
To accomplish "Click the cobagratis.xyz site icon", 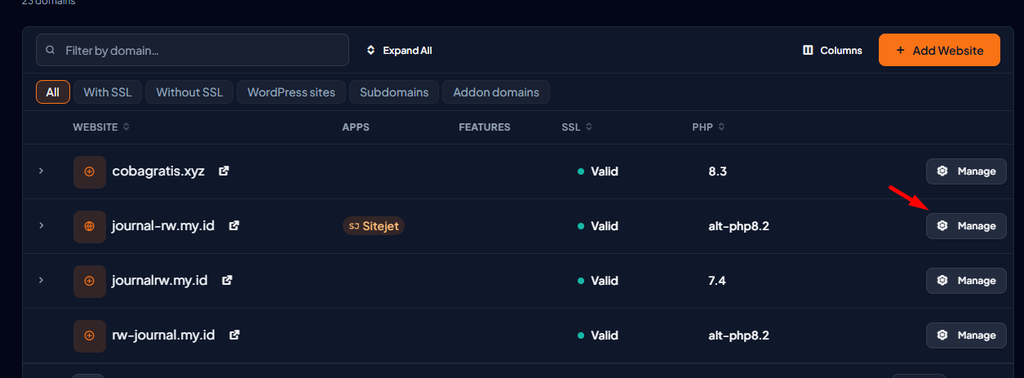I will (x=89, y=172).
